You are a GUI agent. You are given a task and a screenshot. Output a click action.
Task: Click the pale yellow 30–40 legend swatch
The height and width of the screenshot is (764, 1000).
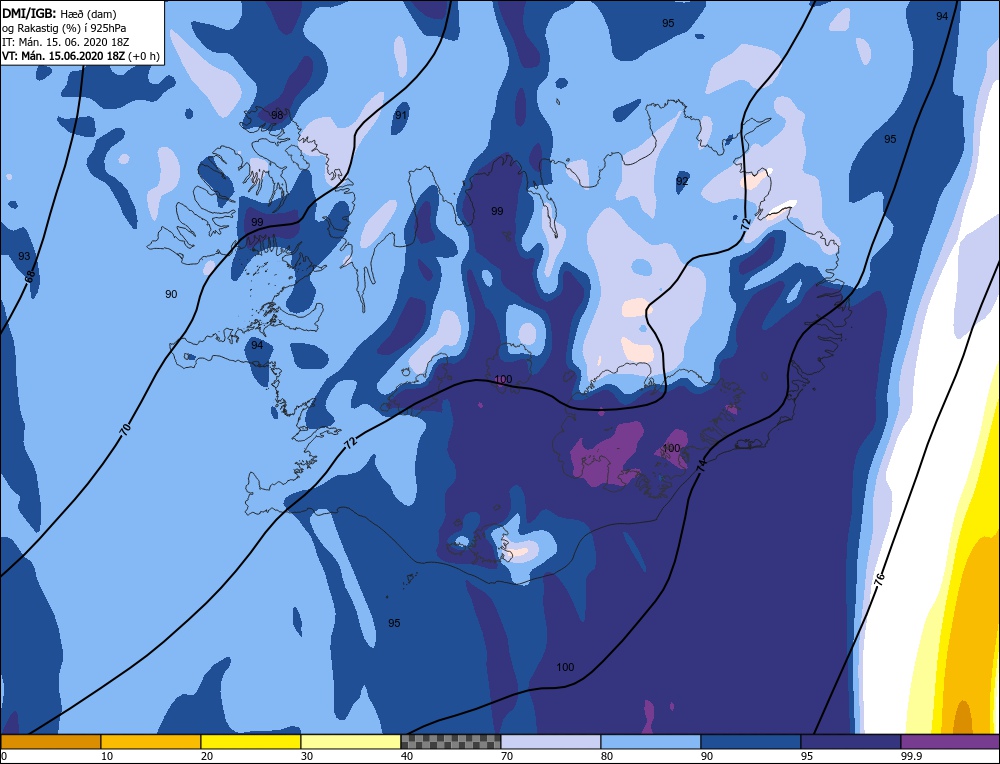[351, 741]
